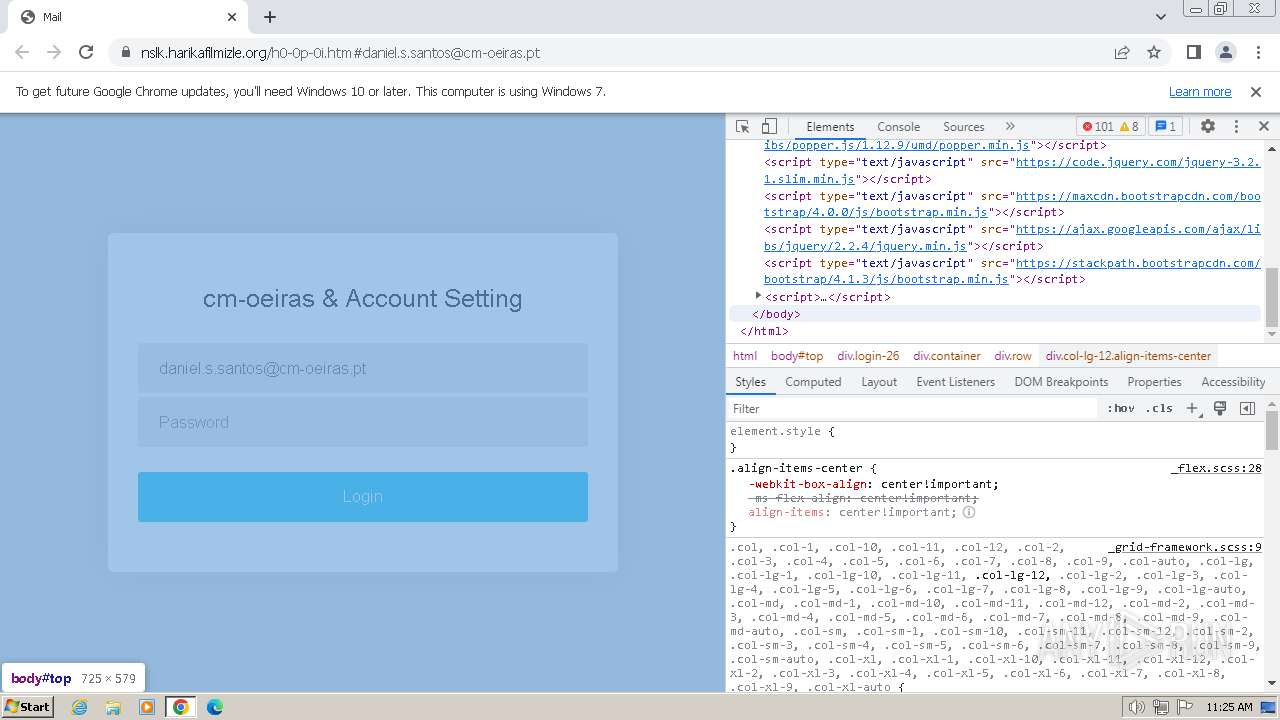Toggle the rendering emulations paintbrush icon
Screen dimensions: 1280x720
coord(1220,408)
